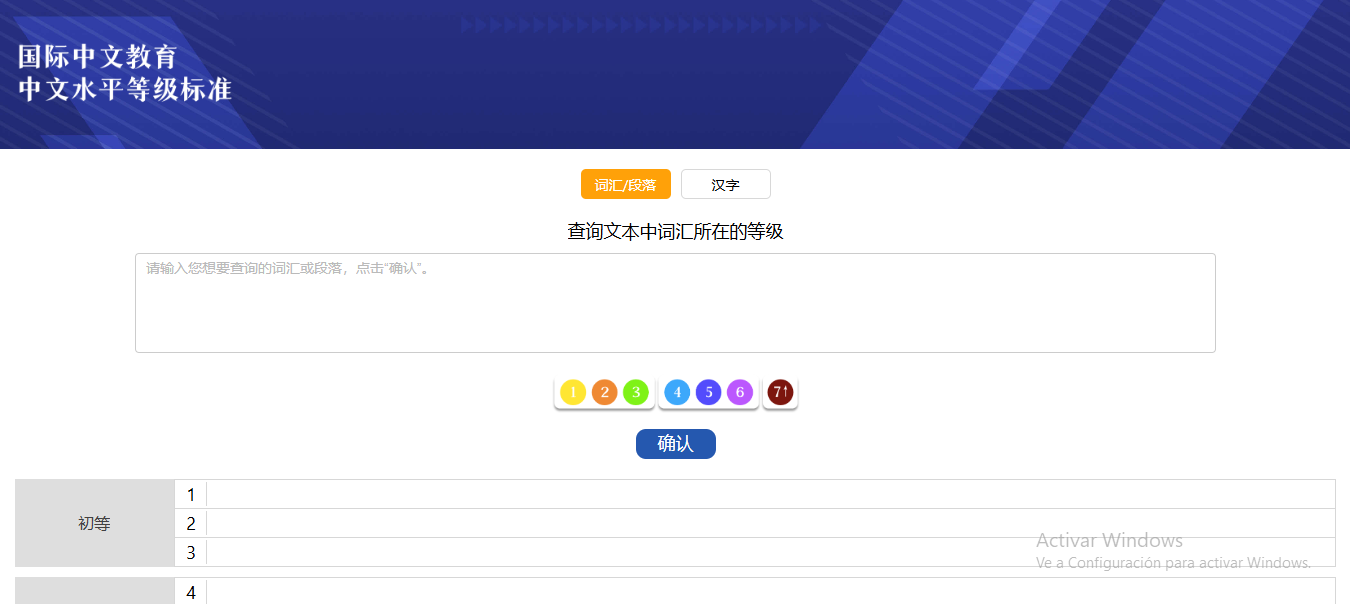Image resolution: width=1350 pixels, height=604 pixels.
Task: Click the Activar Windows watermark text
Action: [1109, 540]
